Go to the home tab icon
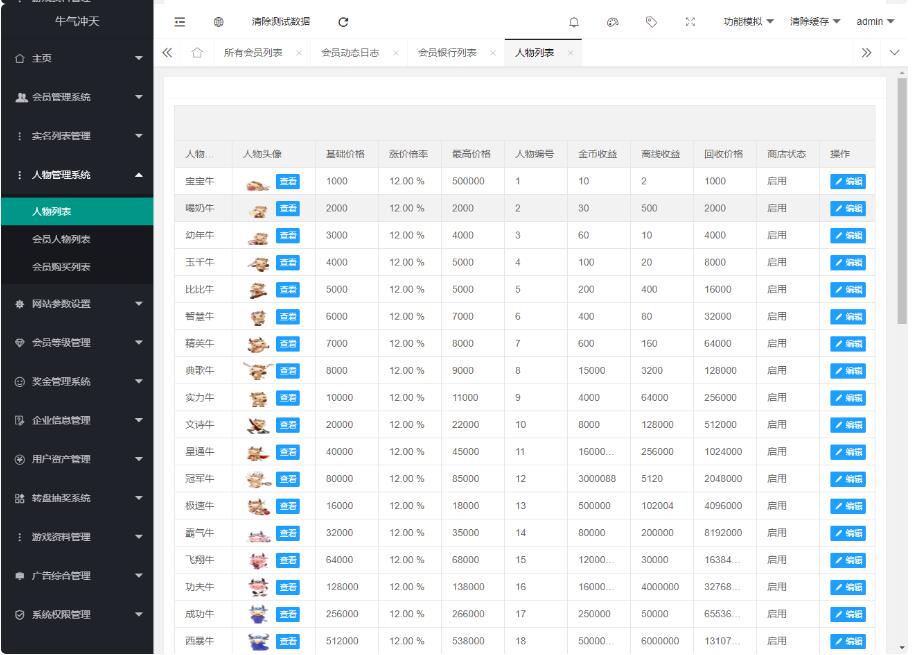Viewport: 912px width, 655px height. tap(198, 52)
